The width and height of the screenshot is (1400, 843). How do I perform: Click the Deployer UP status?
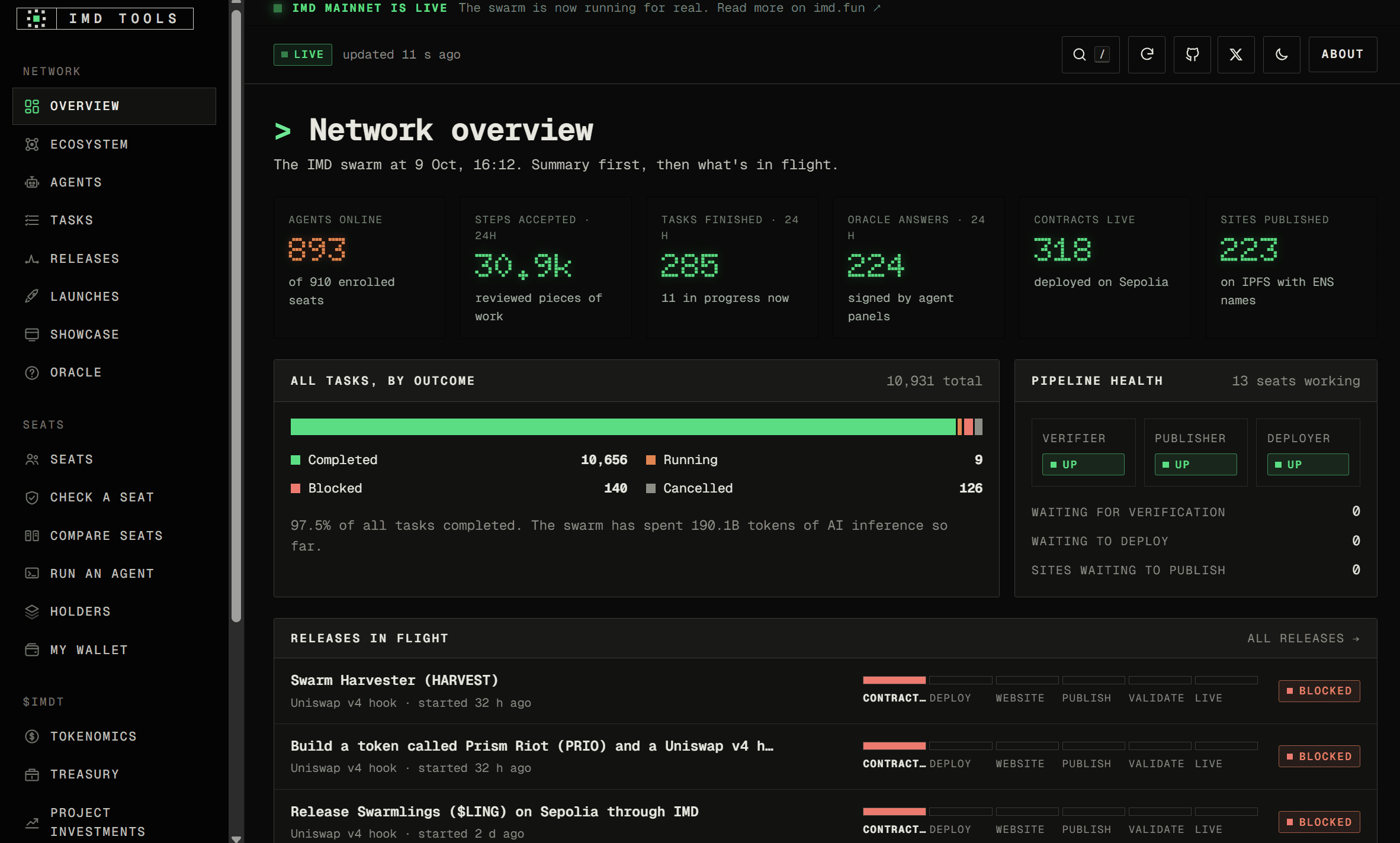pyautogui.click(x=1308, y=465)
